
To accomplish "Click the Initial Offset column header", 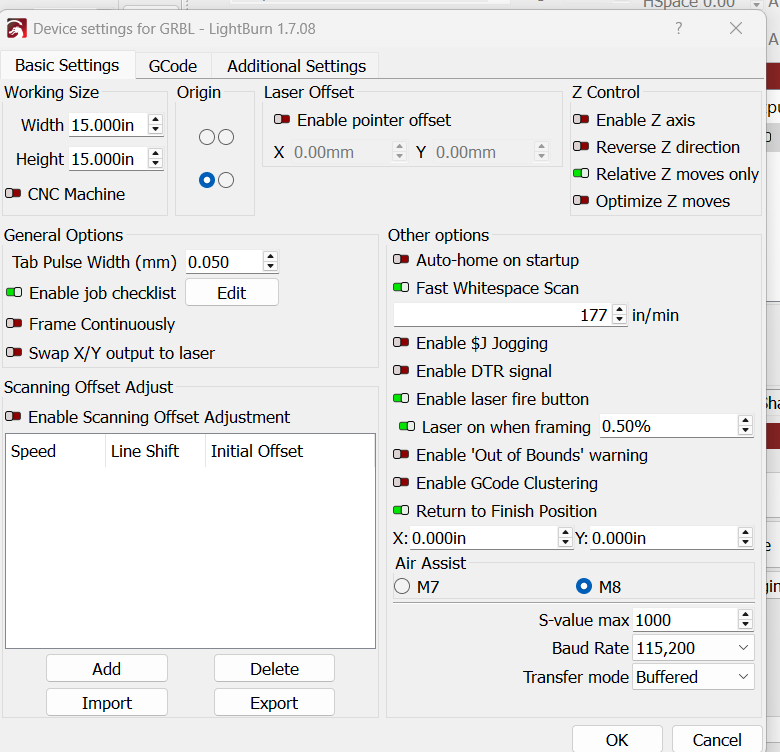I will pos(290,451).
